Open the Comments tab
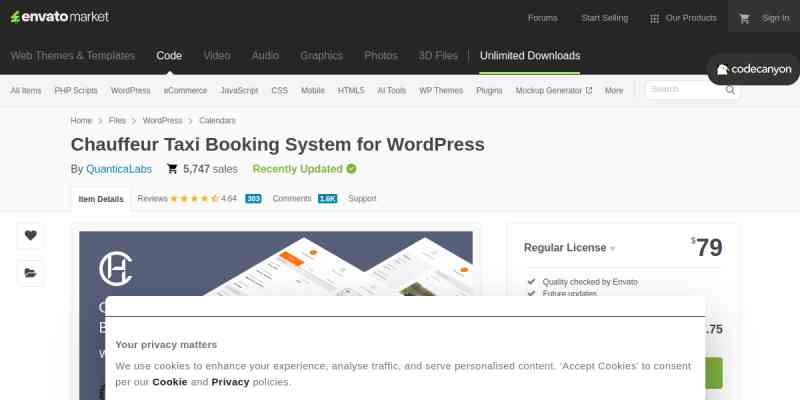The height and width of the screenshot is (400, 800). tap(305, 198)
